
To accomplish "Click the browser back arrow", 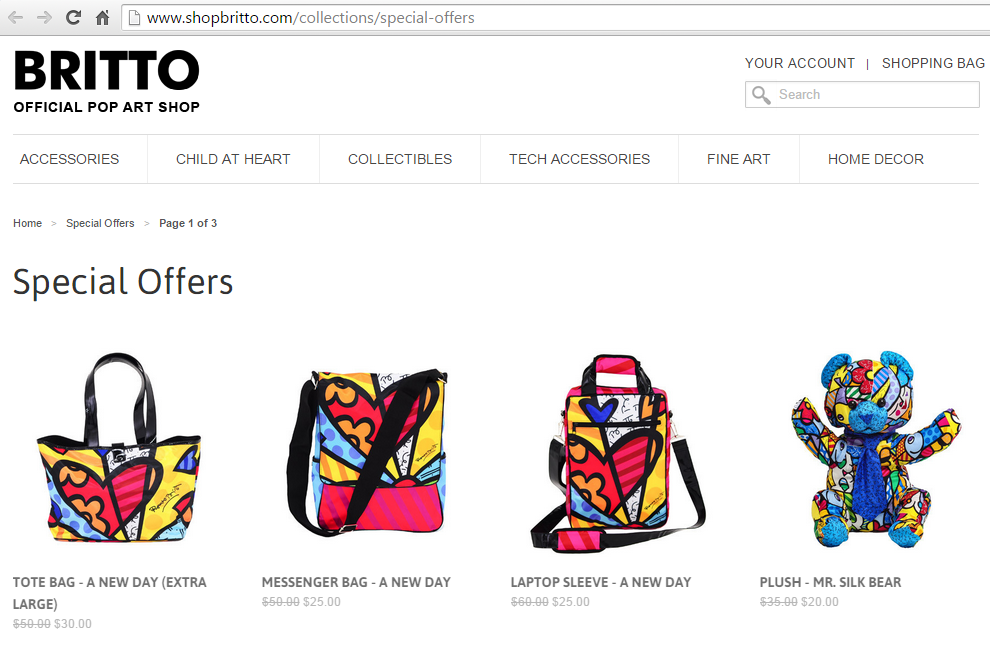I will point(16,18).
